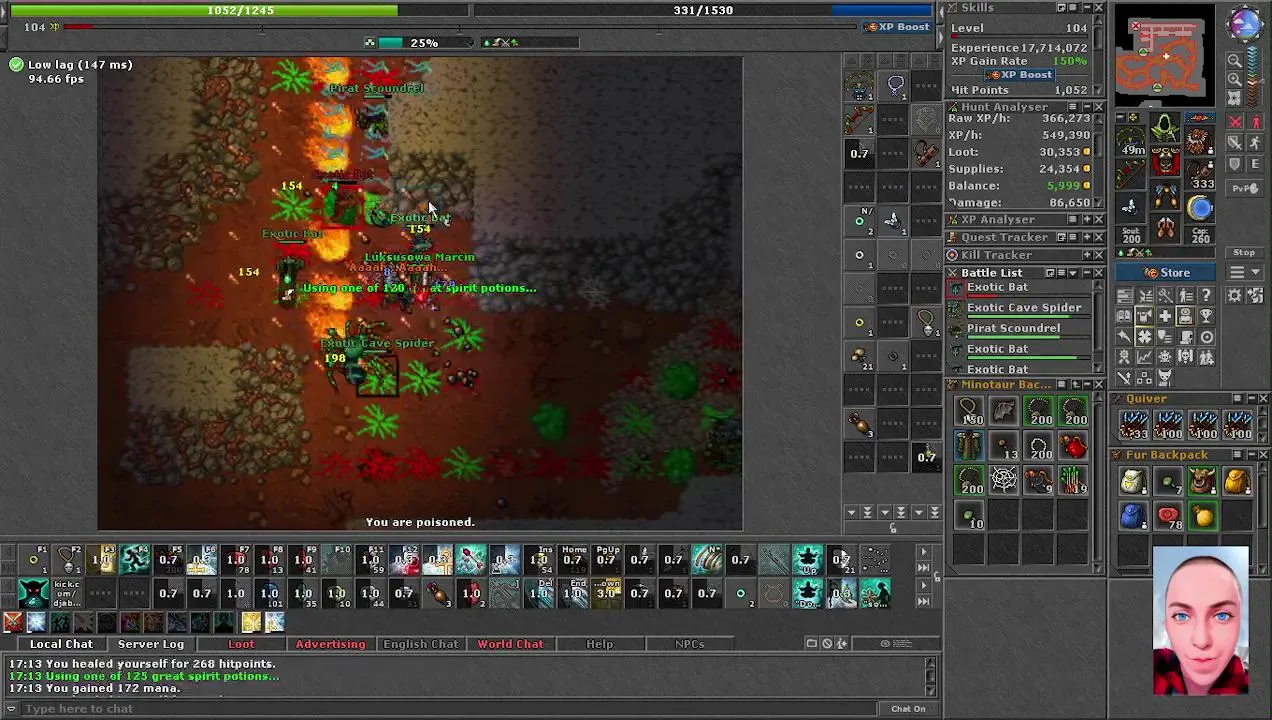The width and height of the screenshot is (1272, 720).
Task: Click the quiver slot showing 333
Action: [1200, 174]
